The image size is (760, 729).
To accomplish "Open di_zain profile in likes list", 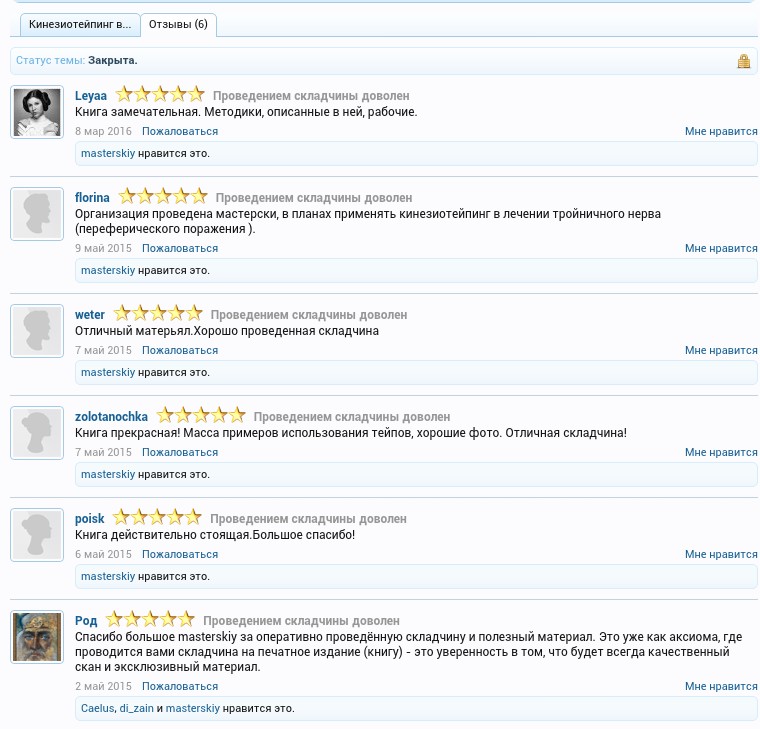I will pos(136,708).
